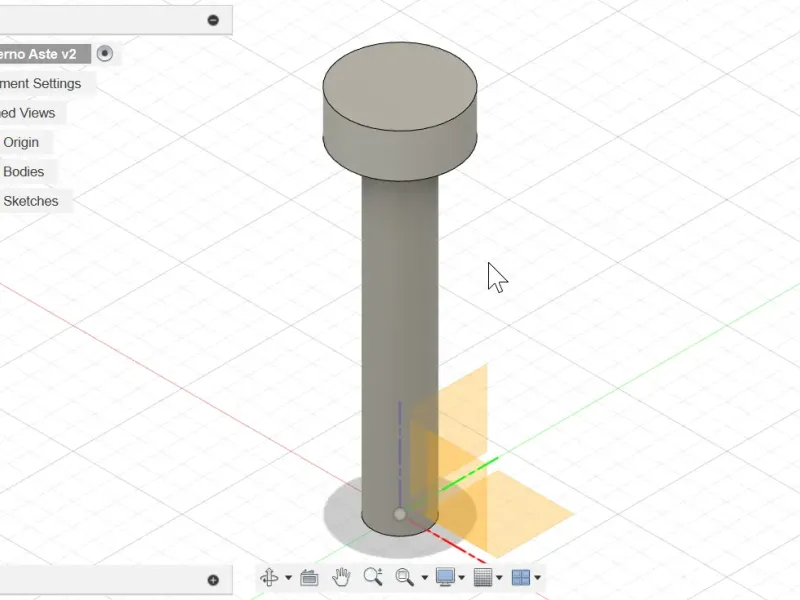The height and width of the screenshot is (600, 800).
Task: Select the Pan hand tool
Action: (341, 577)
